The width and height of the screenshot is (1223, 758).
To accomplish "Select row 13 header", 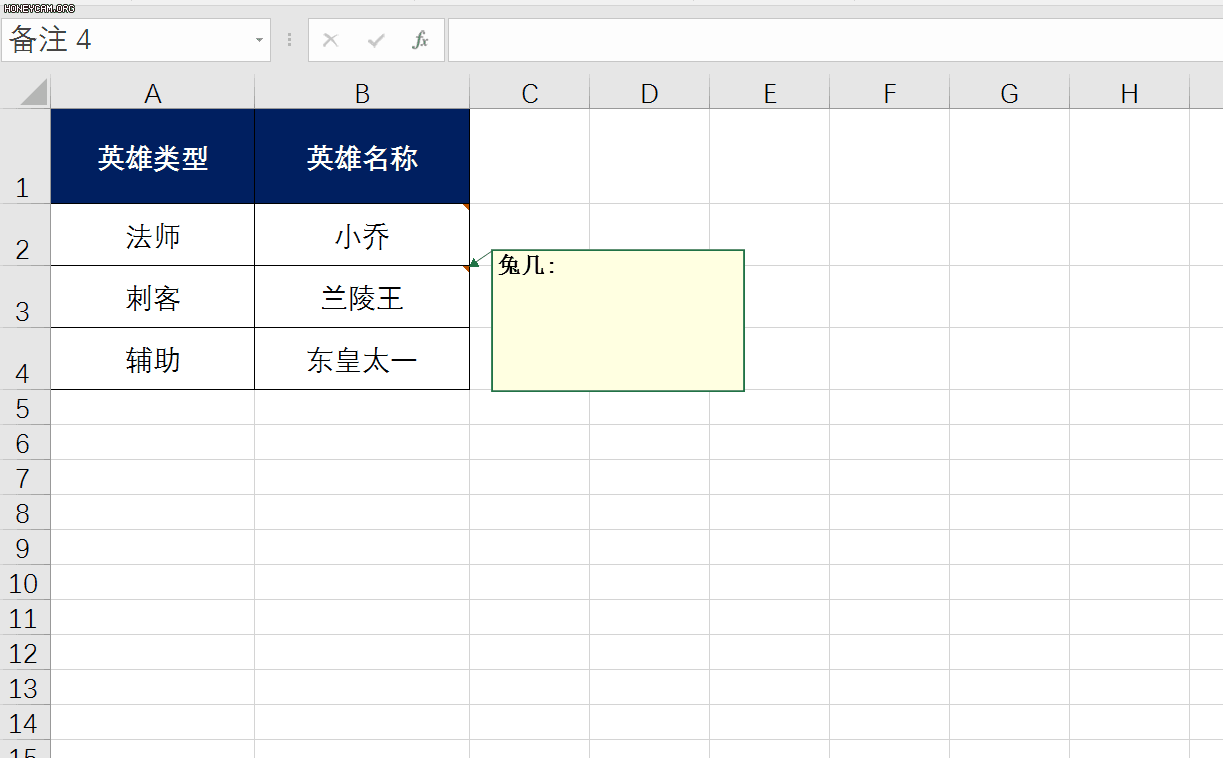I will (25, 687).
